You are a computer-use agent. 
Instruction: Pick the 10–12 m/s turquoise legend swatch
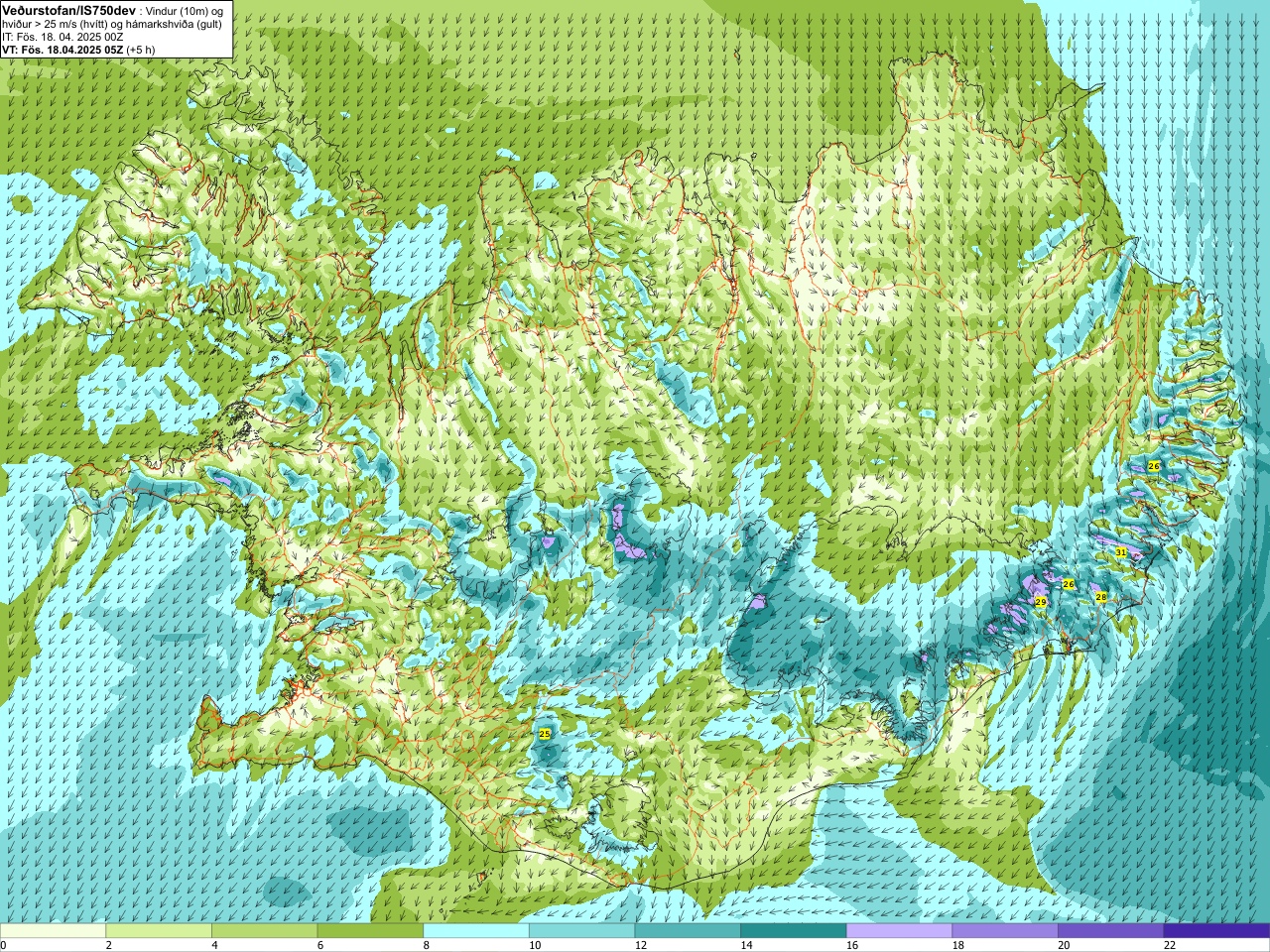click(581, 931)
